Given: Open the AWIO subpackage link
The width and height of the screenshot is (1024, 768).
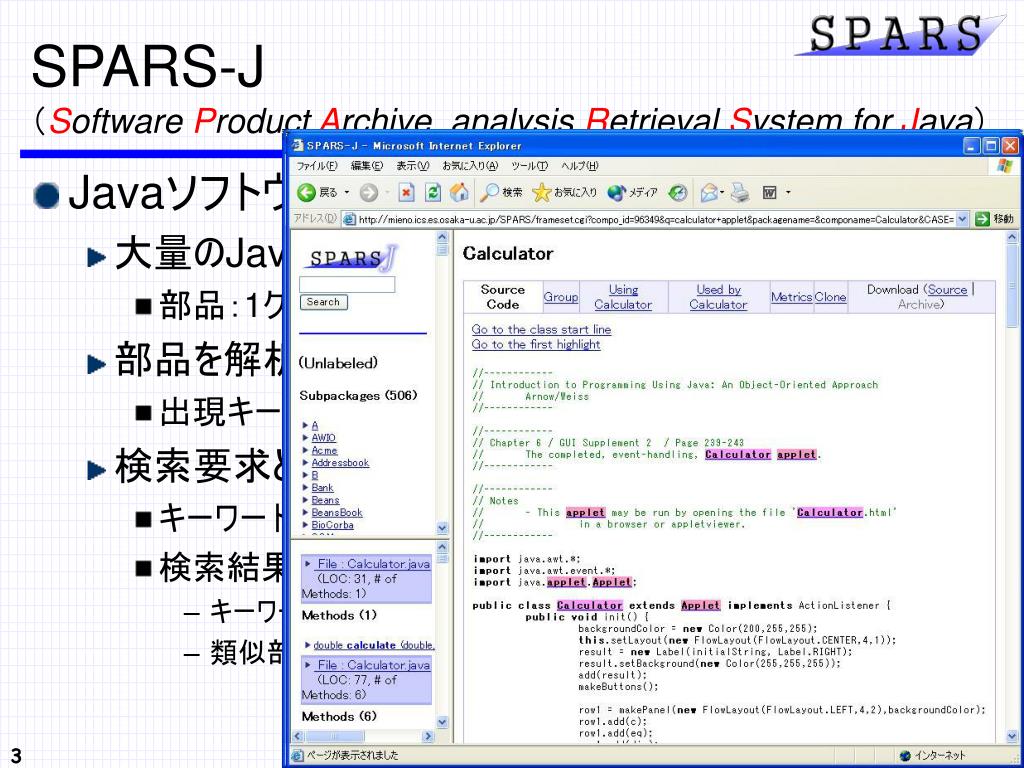Looking at the screenshot, I should [323, 438].
